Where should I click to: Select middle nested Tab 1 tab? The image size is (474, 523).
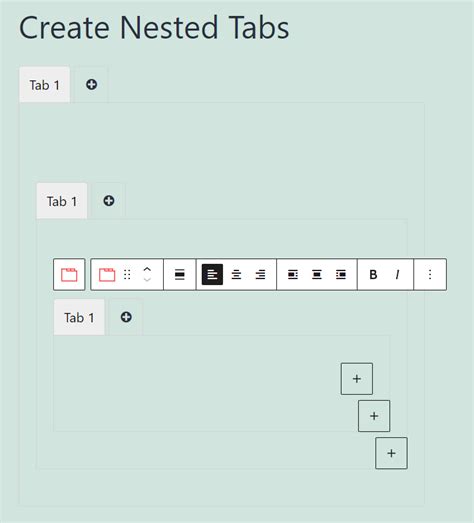click(x=62, y=201)
